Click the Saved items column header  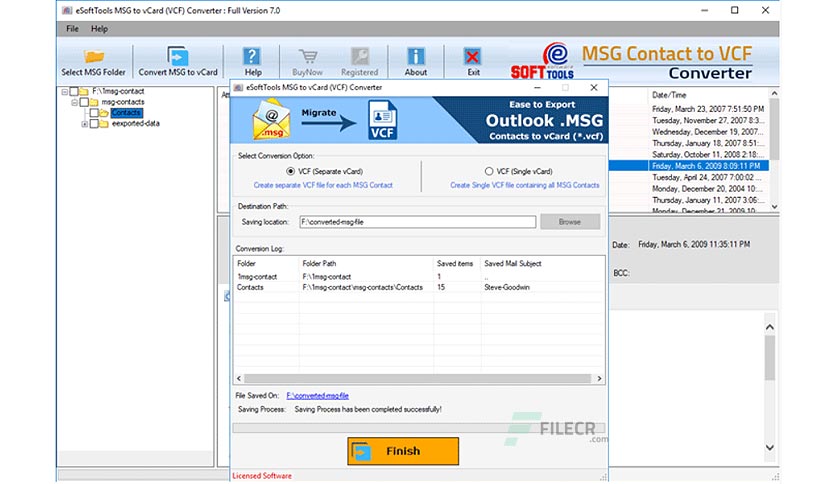455,263
